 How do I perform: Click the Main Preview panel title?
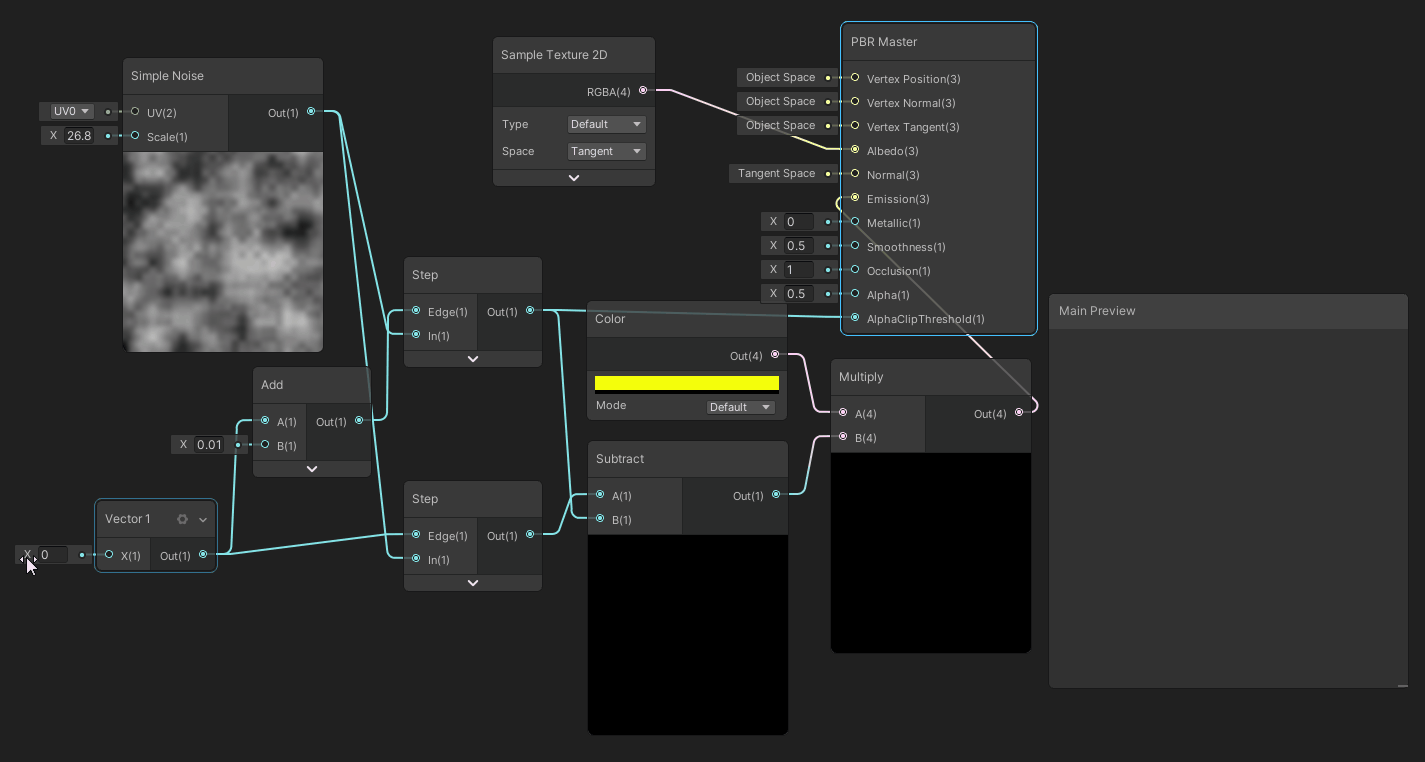point(1097,311)
